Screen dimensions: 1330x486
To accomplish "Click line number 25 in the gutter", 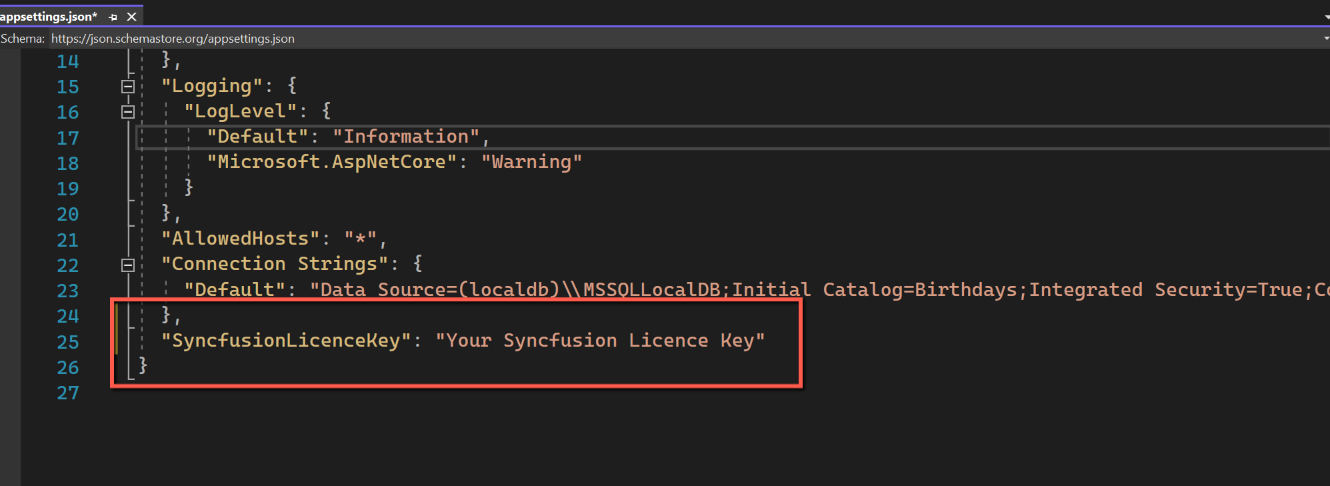I will point(68,342).
